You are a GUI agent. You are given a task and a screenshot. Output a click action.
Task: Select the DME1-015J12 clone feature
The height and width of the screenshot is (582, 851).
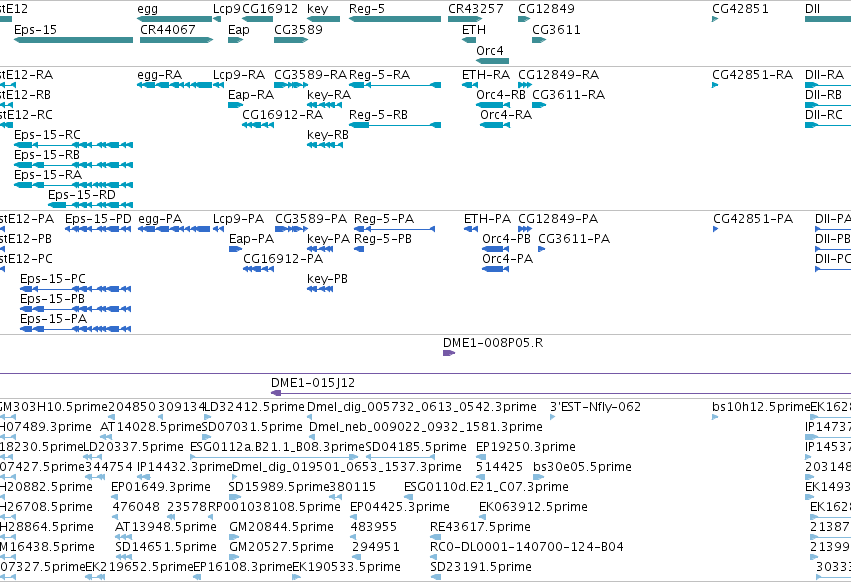561,393
